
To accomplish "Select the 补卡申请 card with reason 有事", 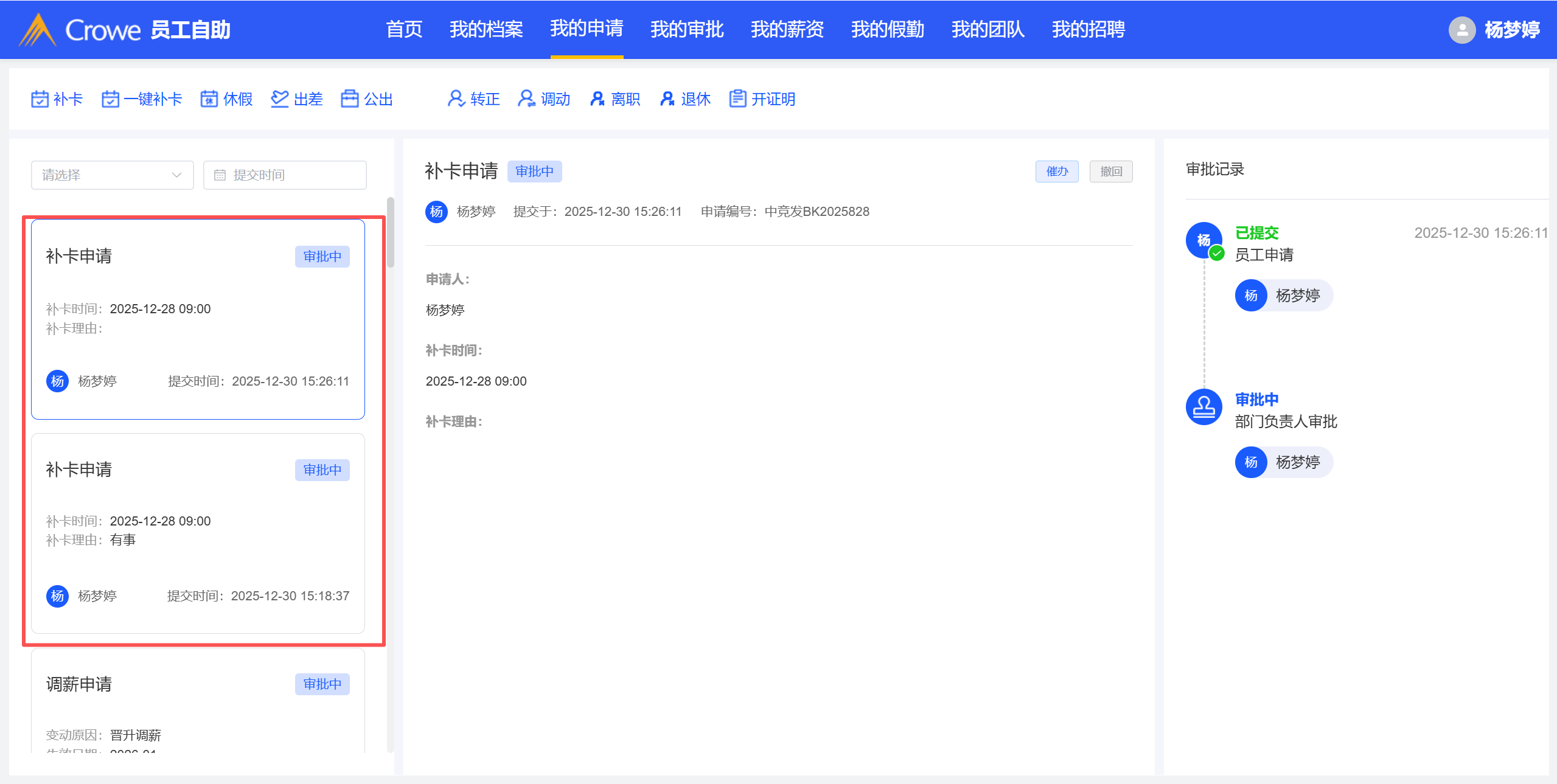I will (198, 533).
